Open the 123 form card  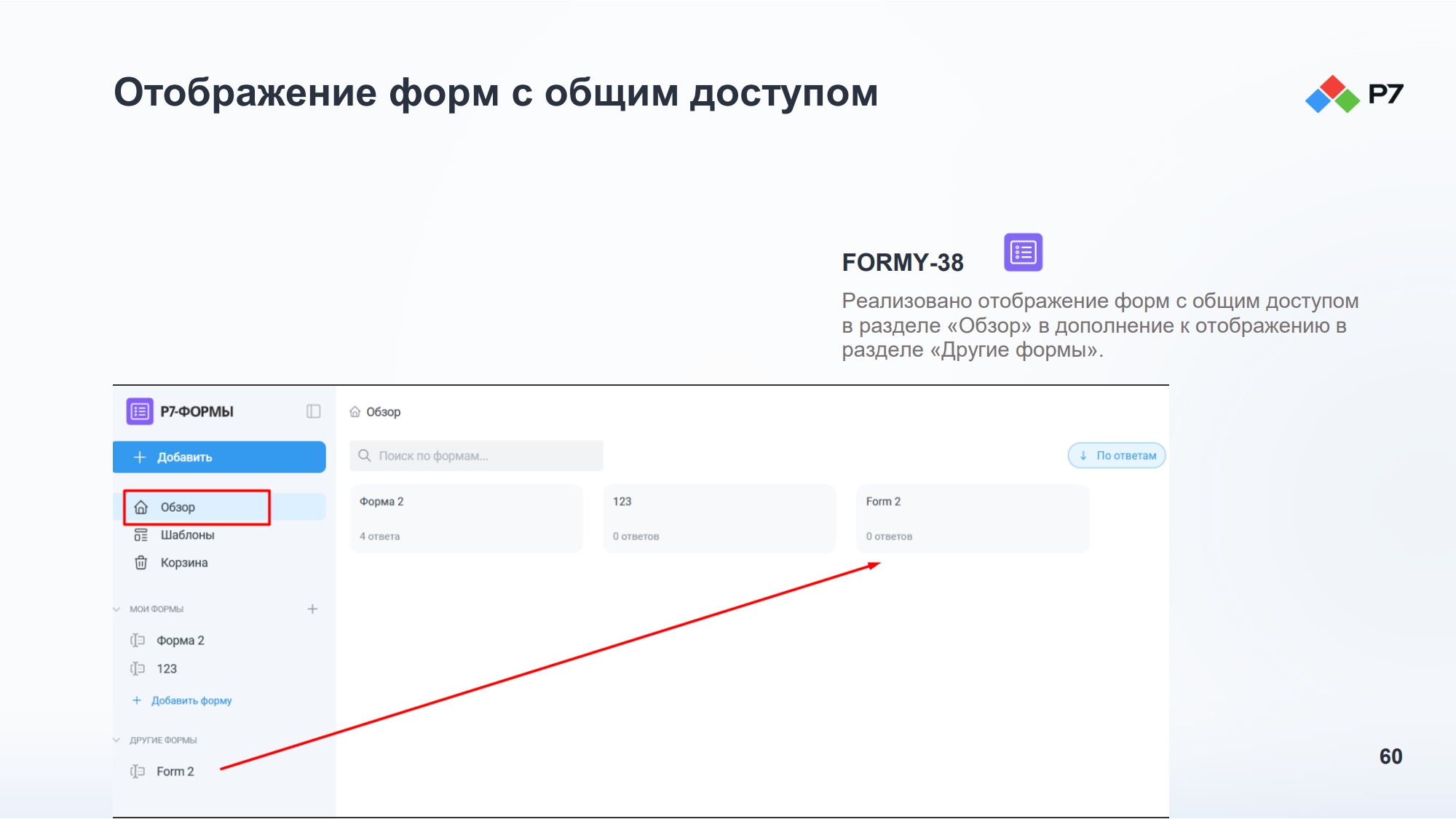tap(719, 519)
